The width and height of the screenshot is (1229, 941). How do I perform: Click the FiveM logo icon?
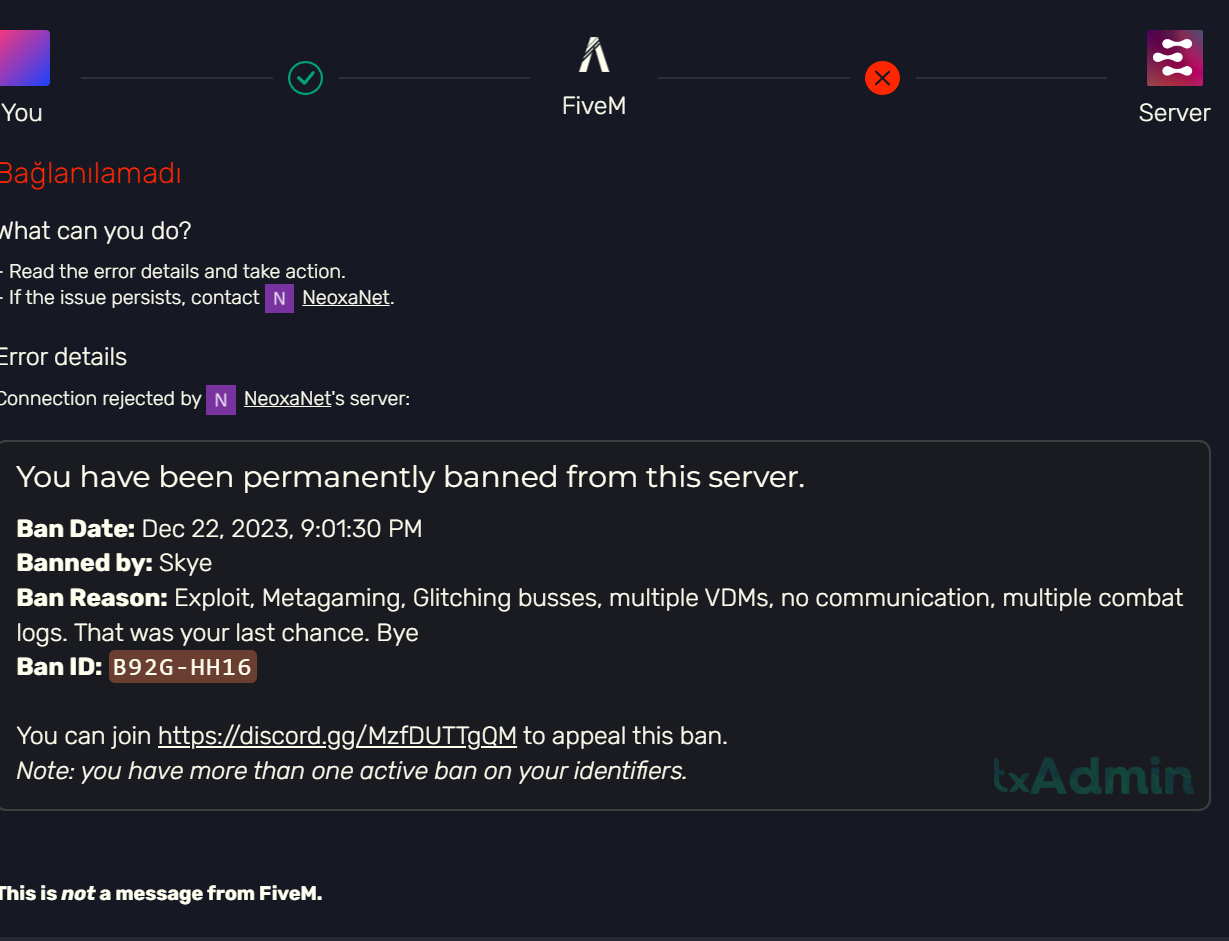[594, 55]
